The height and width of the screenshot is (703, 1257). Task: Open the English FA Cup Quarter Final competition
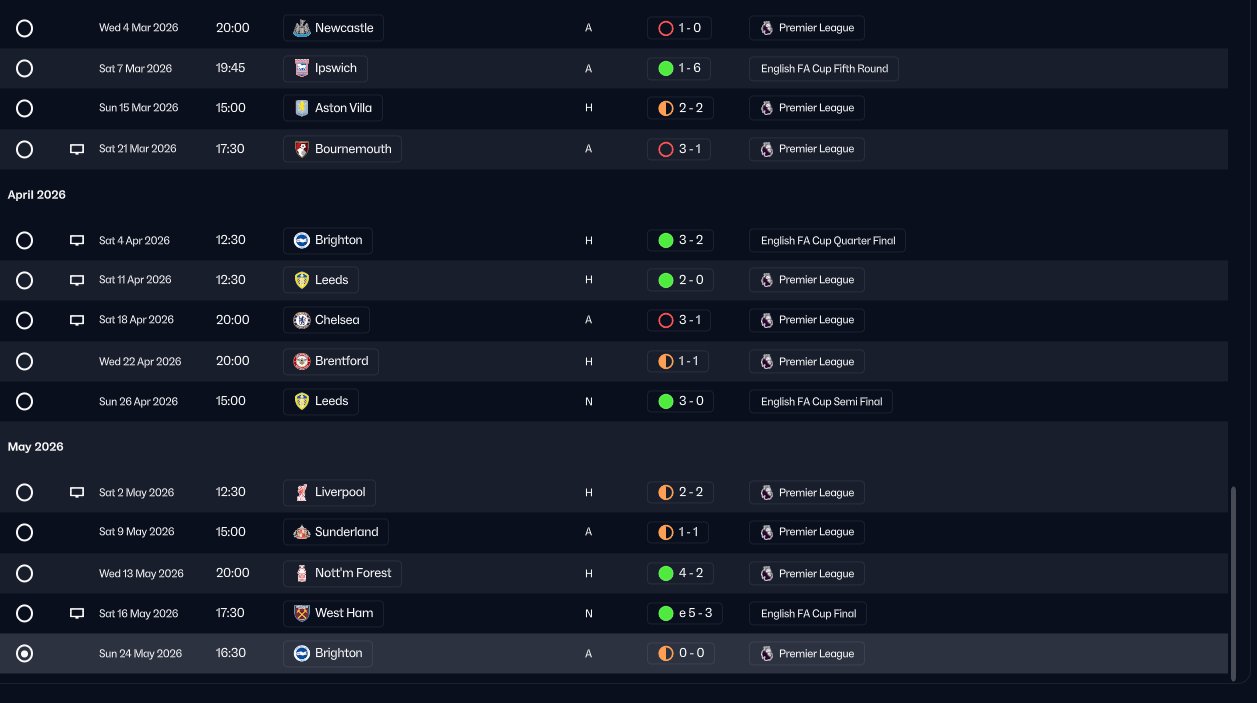[828, 240]
